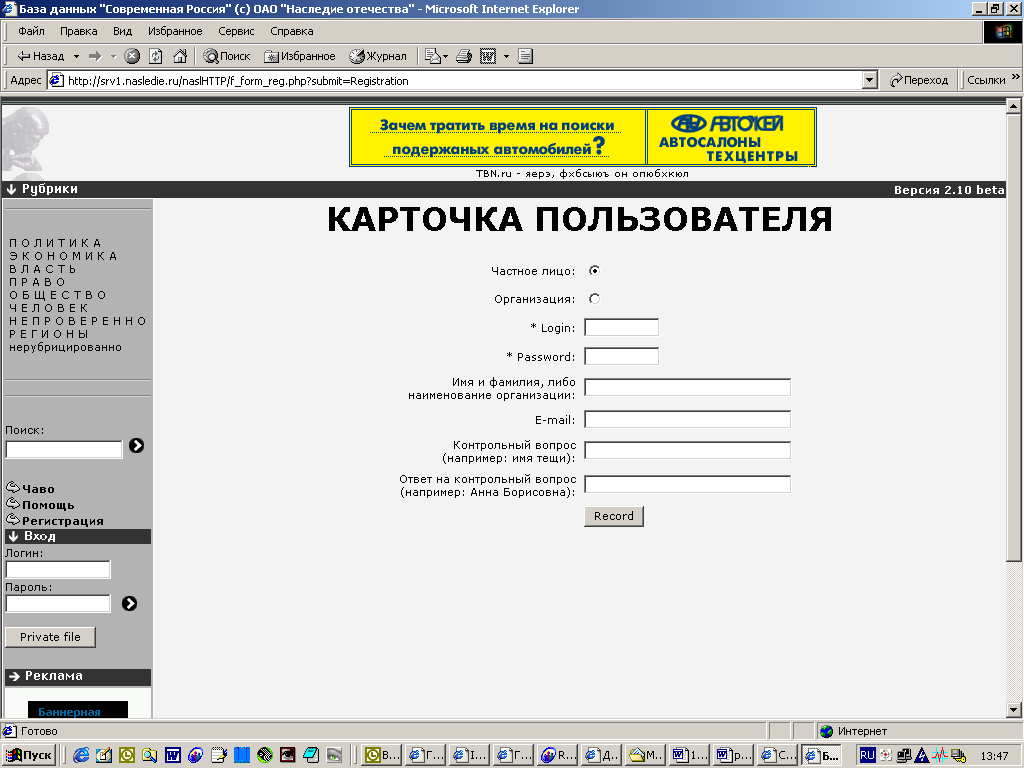Click the page icon in the address bar
The image size is (1024, 768).
click(x=57, y=80)
